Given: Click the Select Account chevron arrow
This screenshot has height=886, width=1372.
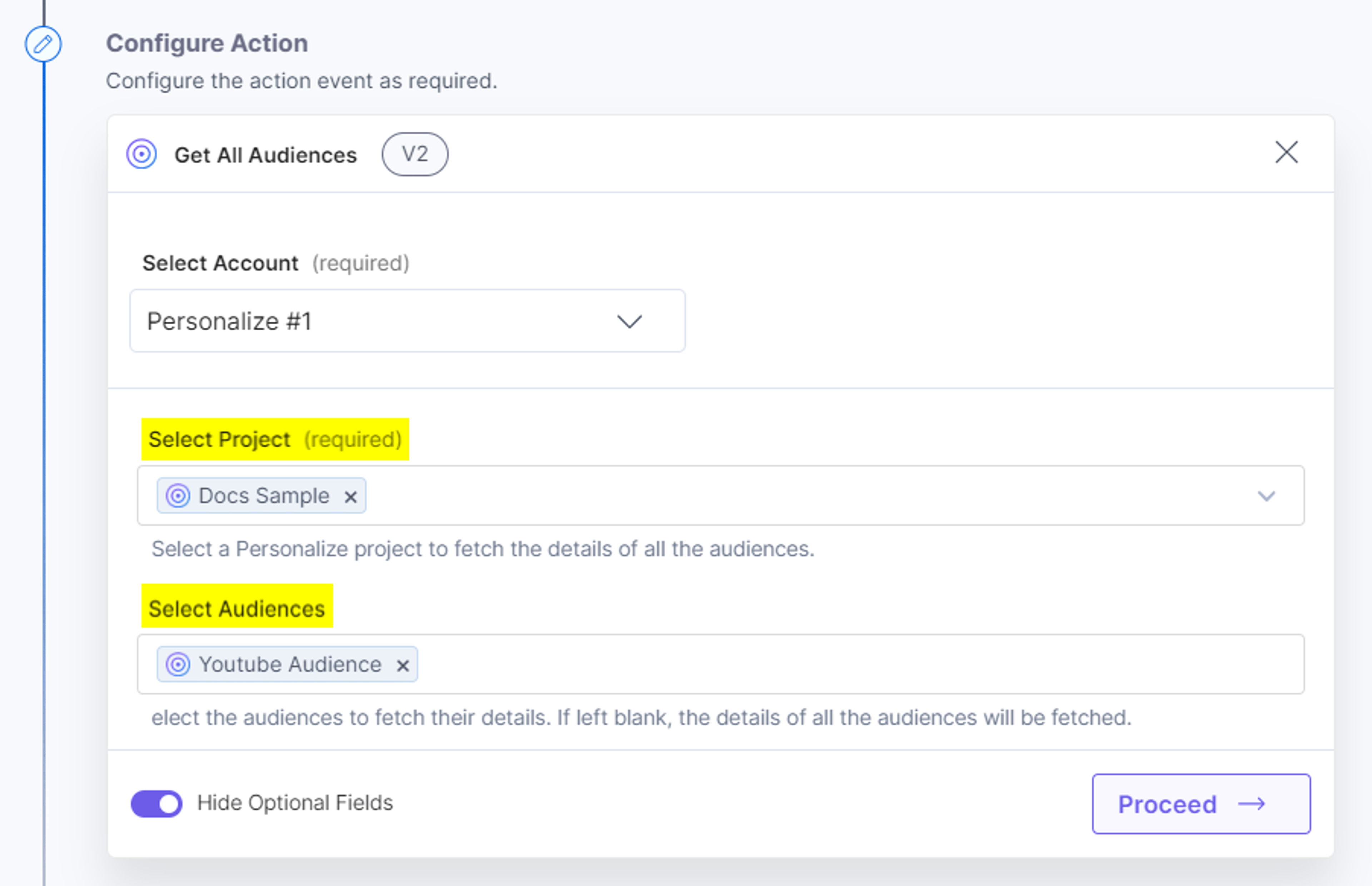Looking at the screenshot, I should click(629, 321).
